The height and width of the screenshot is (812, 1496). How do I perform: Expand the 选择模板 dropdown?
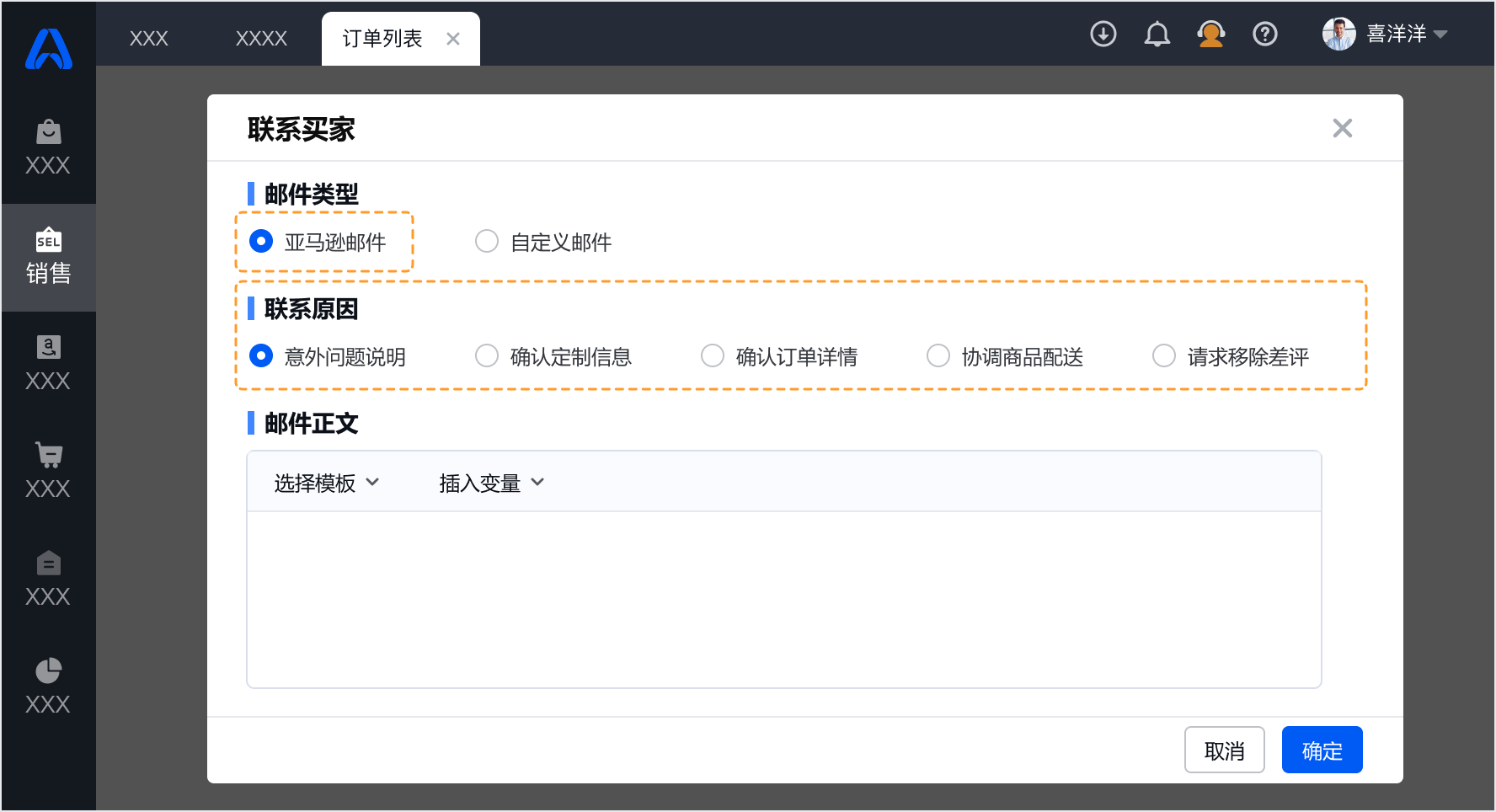pyautogui.click(x=327, y=483)
